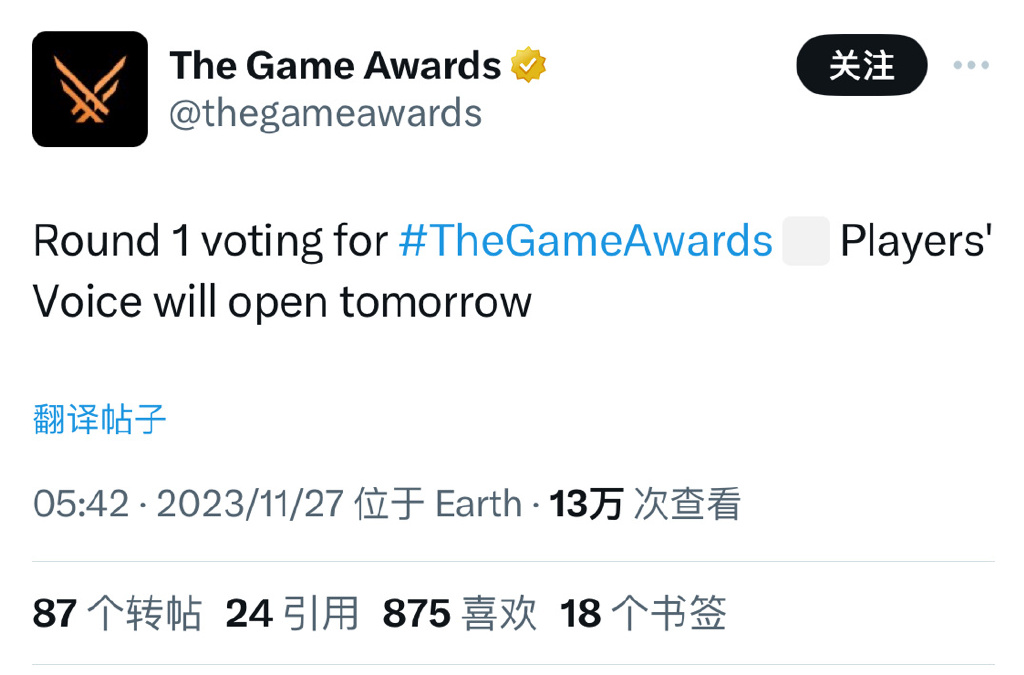Show the 87 个转帖 reposts list
The image size is (1024, 675).
[x=117, y=613]
